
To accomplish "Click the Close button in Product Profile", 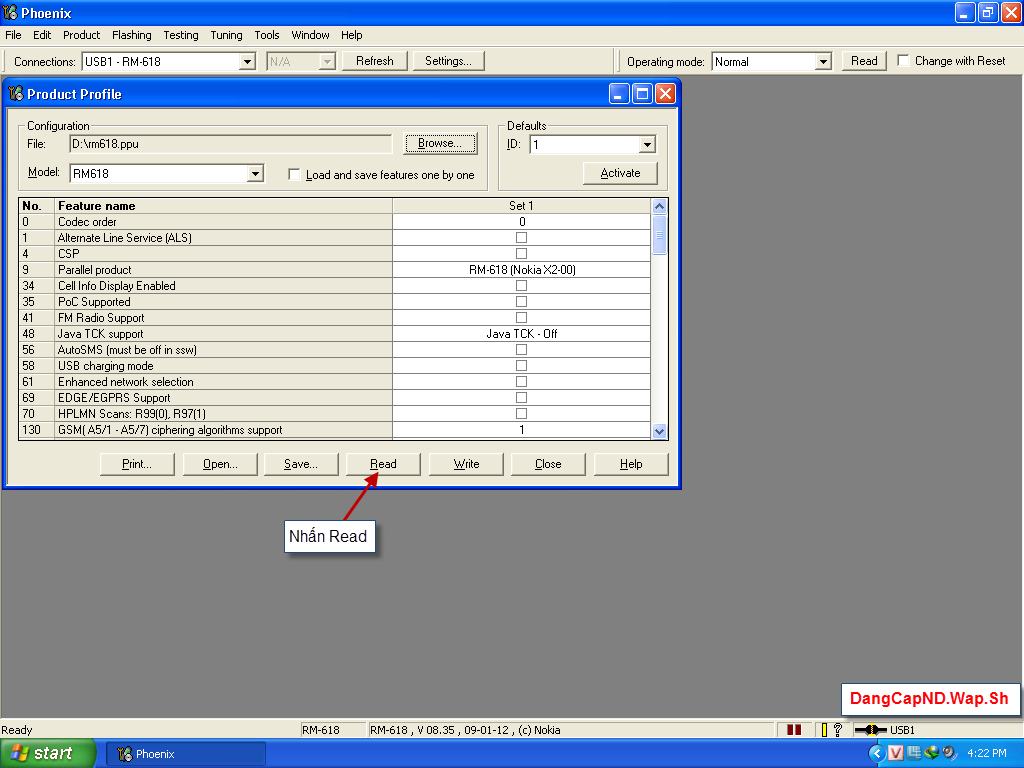I will pyautogui.click(x=548, y=464).
